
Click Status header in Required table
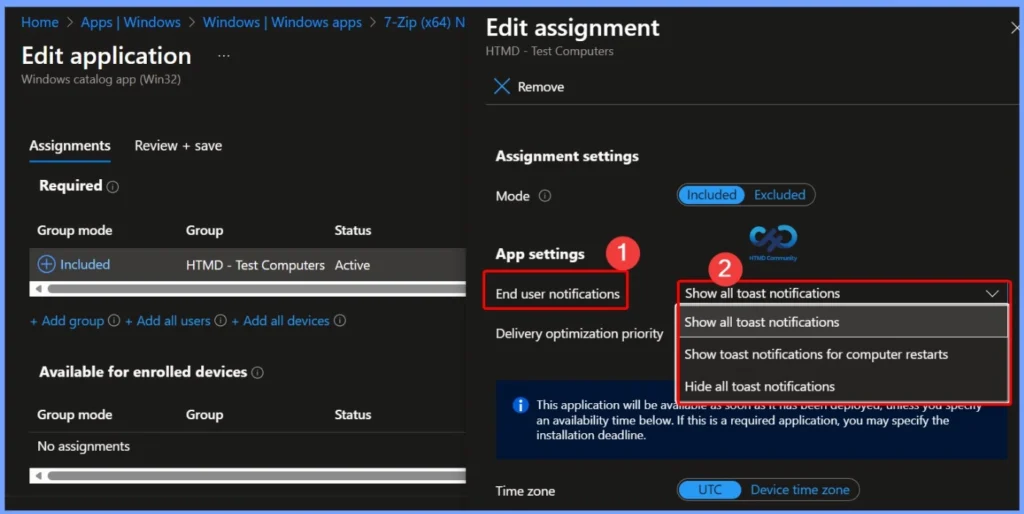pos(353,231)
